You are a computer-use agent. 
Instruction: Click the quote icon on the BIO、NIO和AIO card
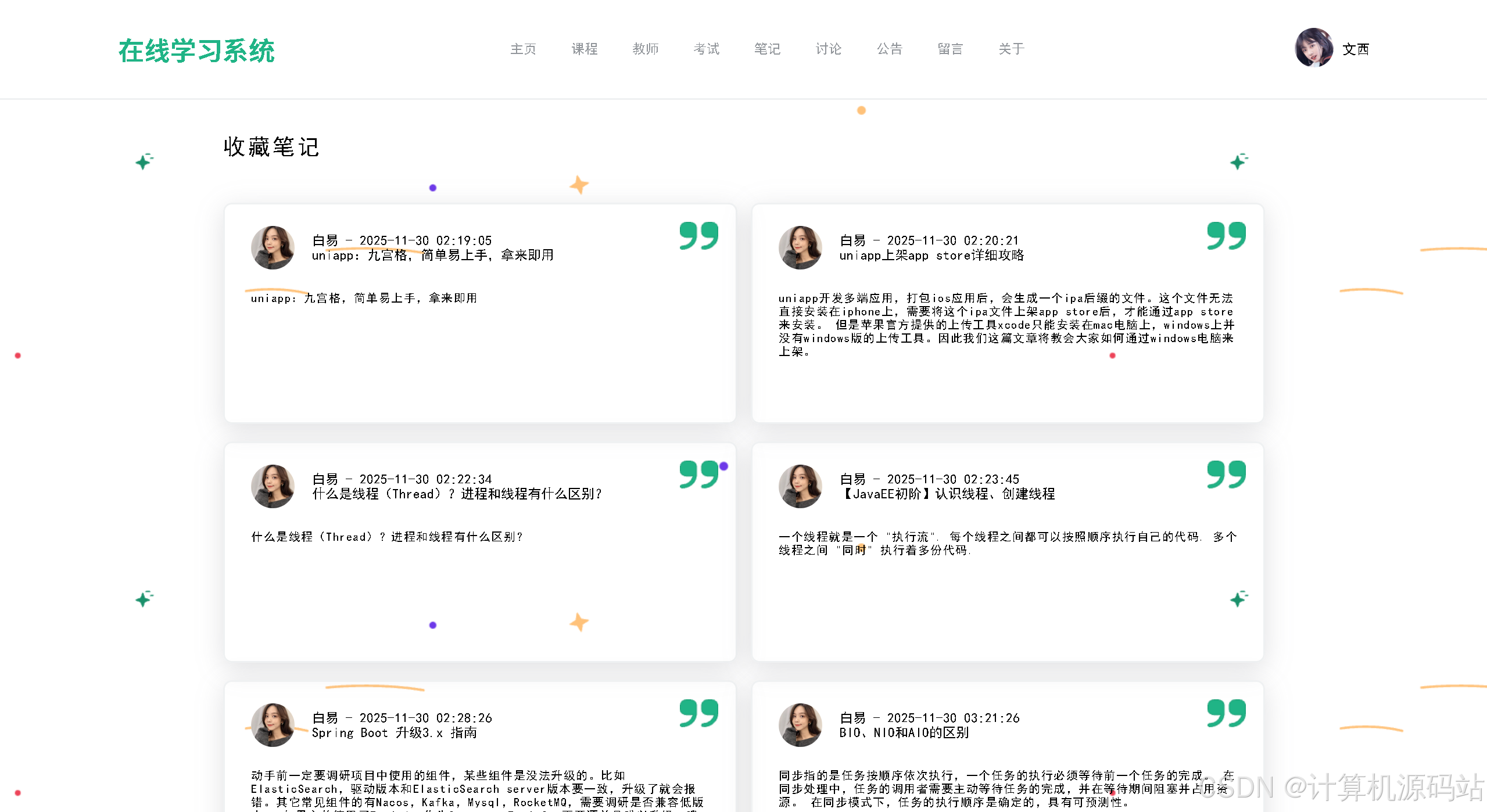click(1227, 712)
